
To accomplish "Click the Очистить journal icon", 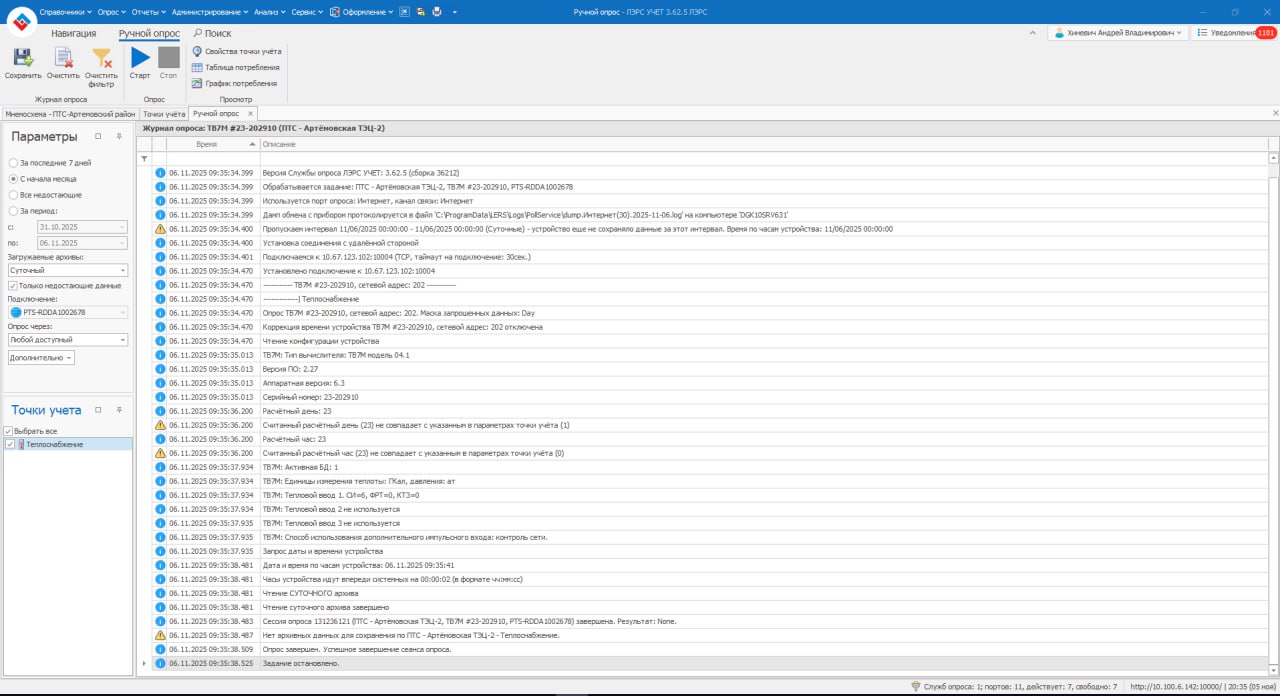I will pos(63,59).
